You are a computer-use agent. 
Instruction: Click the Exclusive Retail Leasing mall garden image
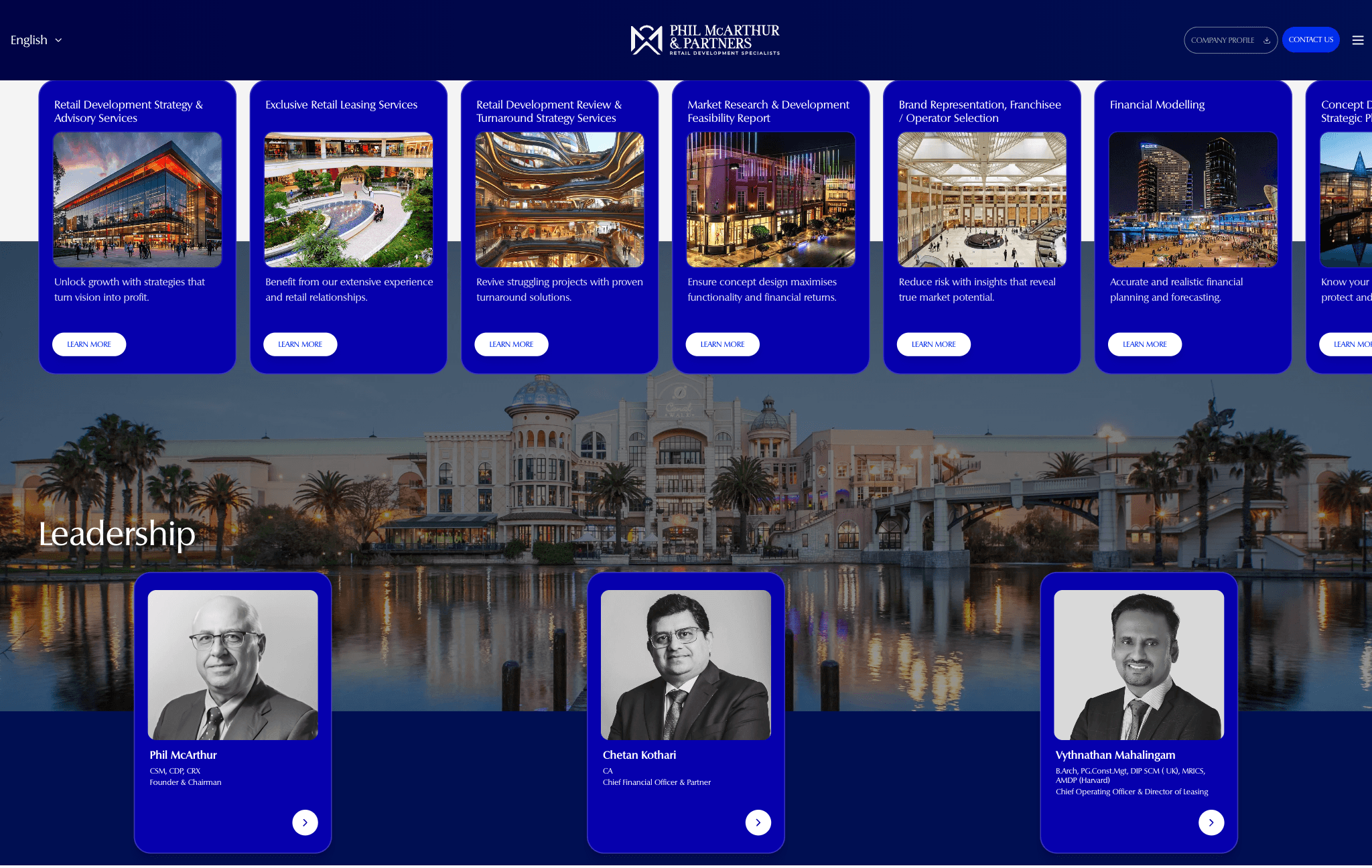pyautogui.click(x=348, y=200)
